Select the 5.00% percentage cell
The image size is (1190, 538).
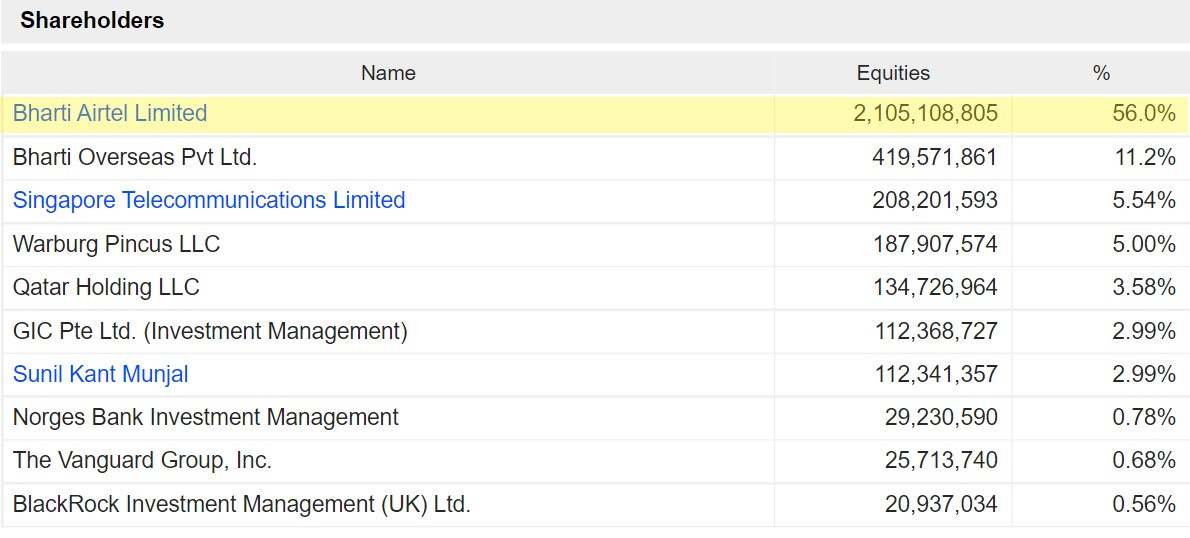pyautogui.click(x=1144, y=244)
